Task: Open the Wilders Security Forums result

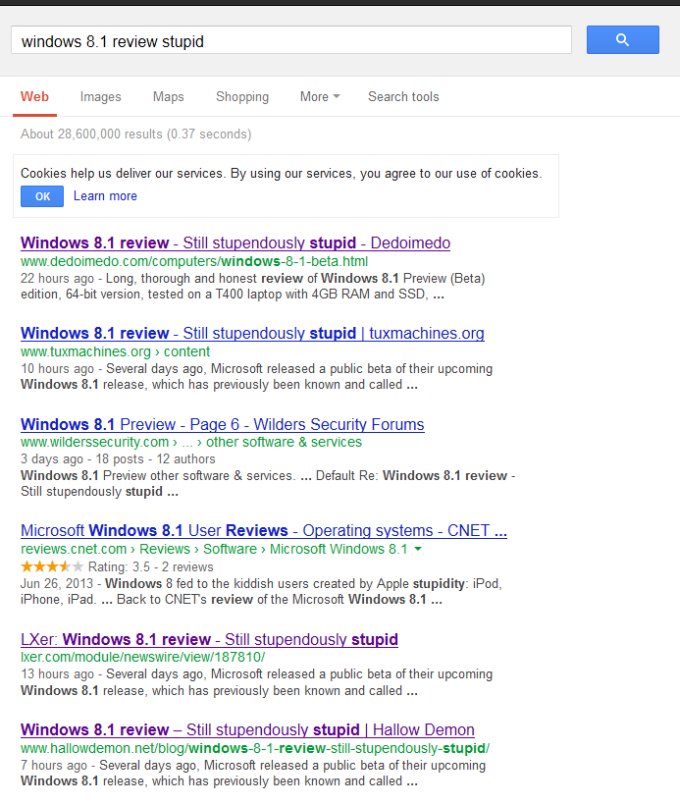Action: click(x=222, y=425)
